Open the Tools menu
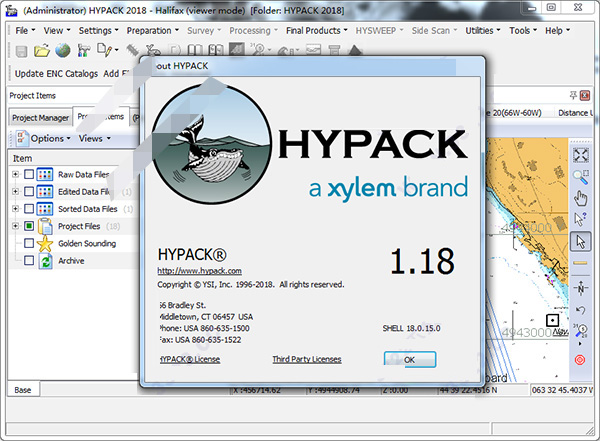The width and height of the screenshot is (600, 441). (x=523, y=31)
